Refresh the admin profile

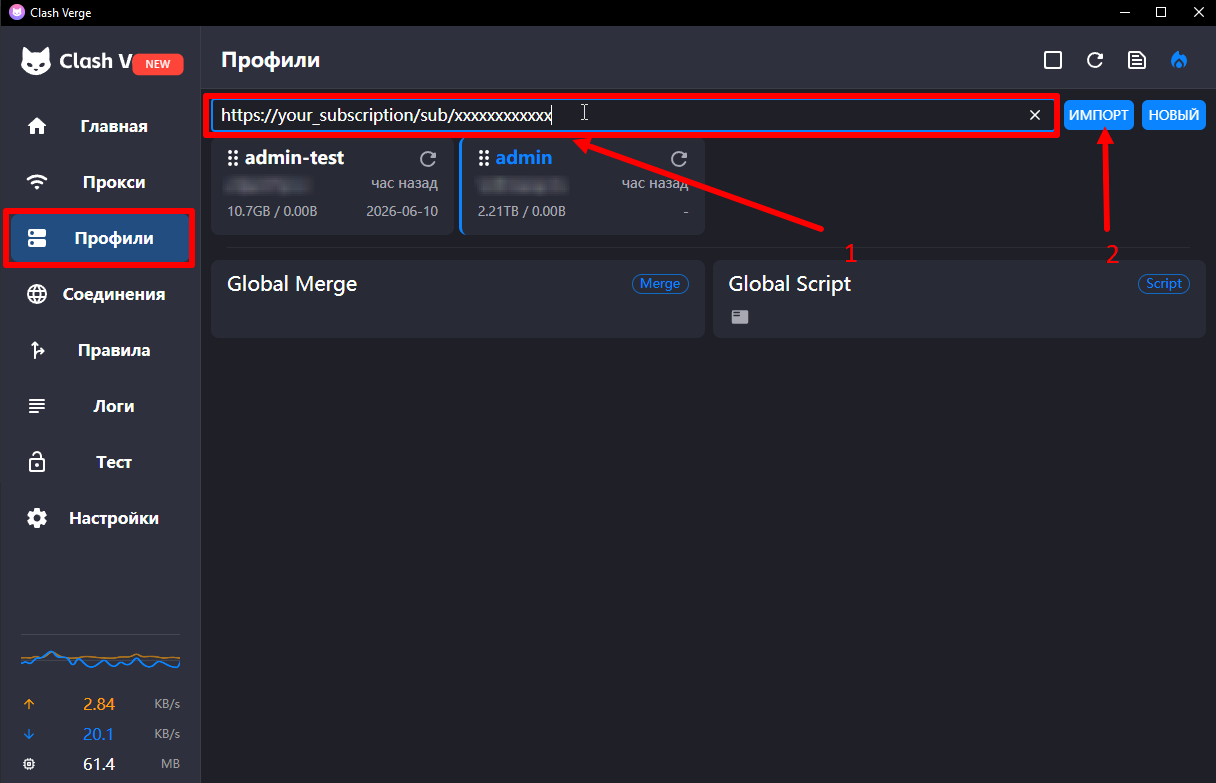pyautogui.click(x=679, y=158)
